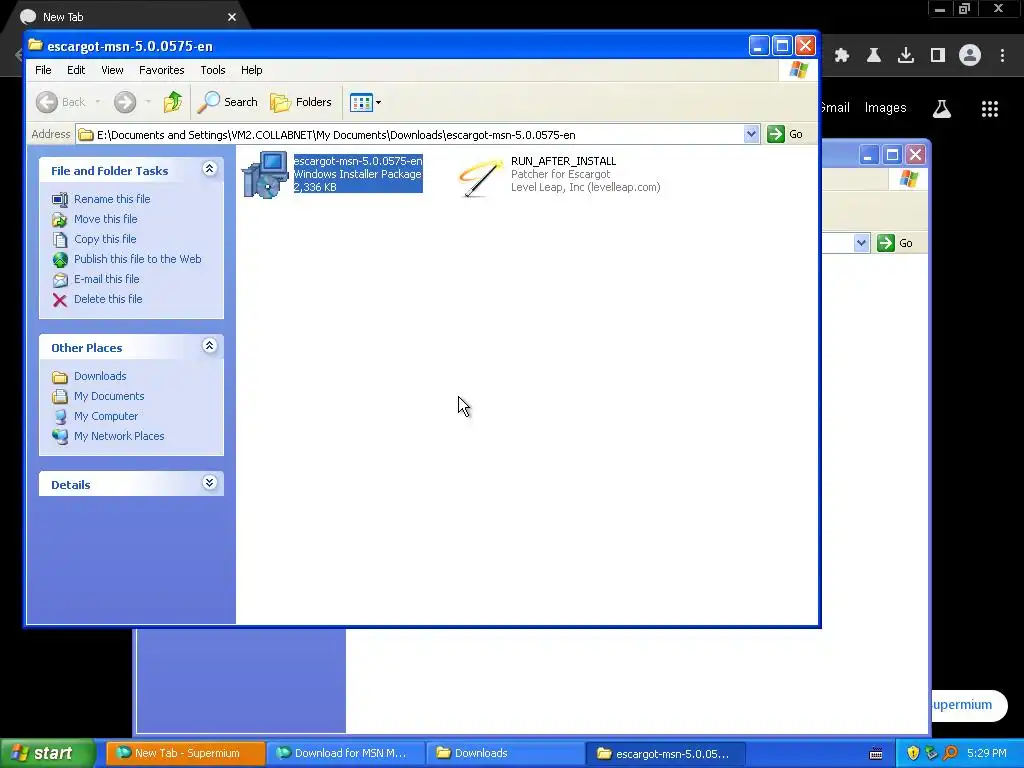The width and height of the screenshot is (1024, 768).
Task: Click the Forward arrow toolbar icon
Action: click(x=125, y=102)
